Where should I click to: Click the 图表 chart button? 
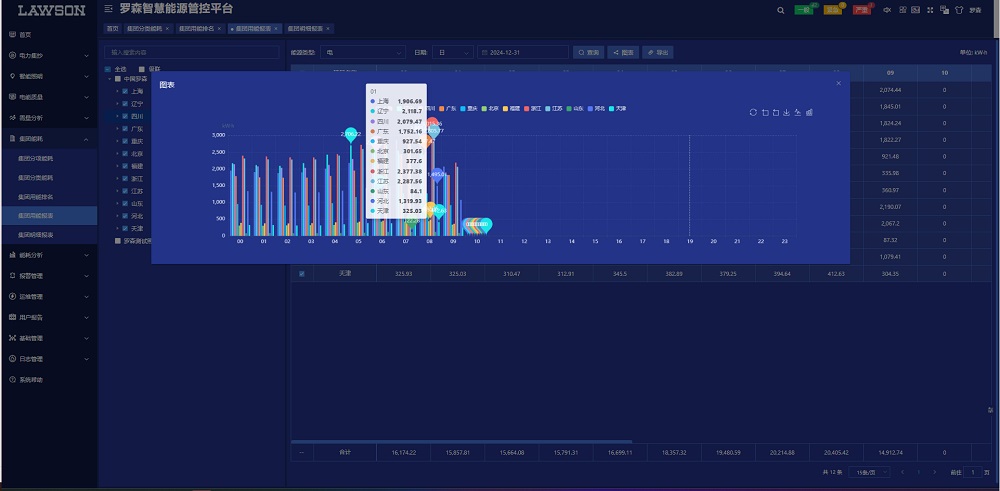click(623, 52)
